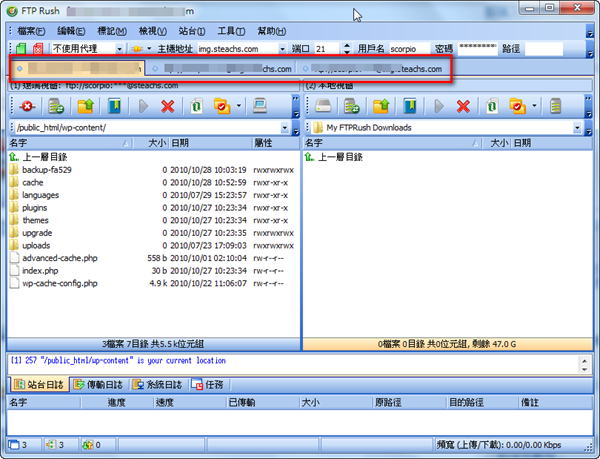Open the 檢視(V) menu

(x=153, y=31)
